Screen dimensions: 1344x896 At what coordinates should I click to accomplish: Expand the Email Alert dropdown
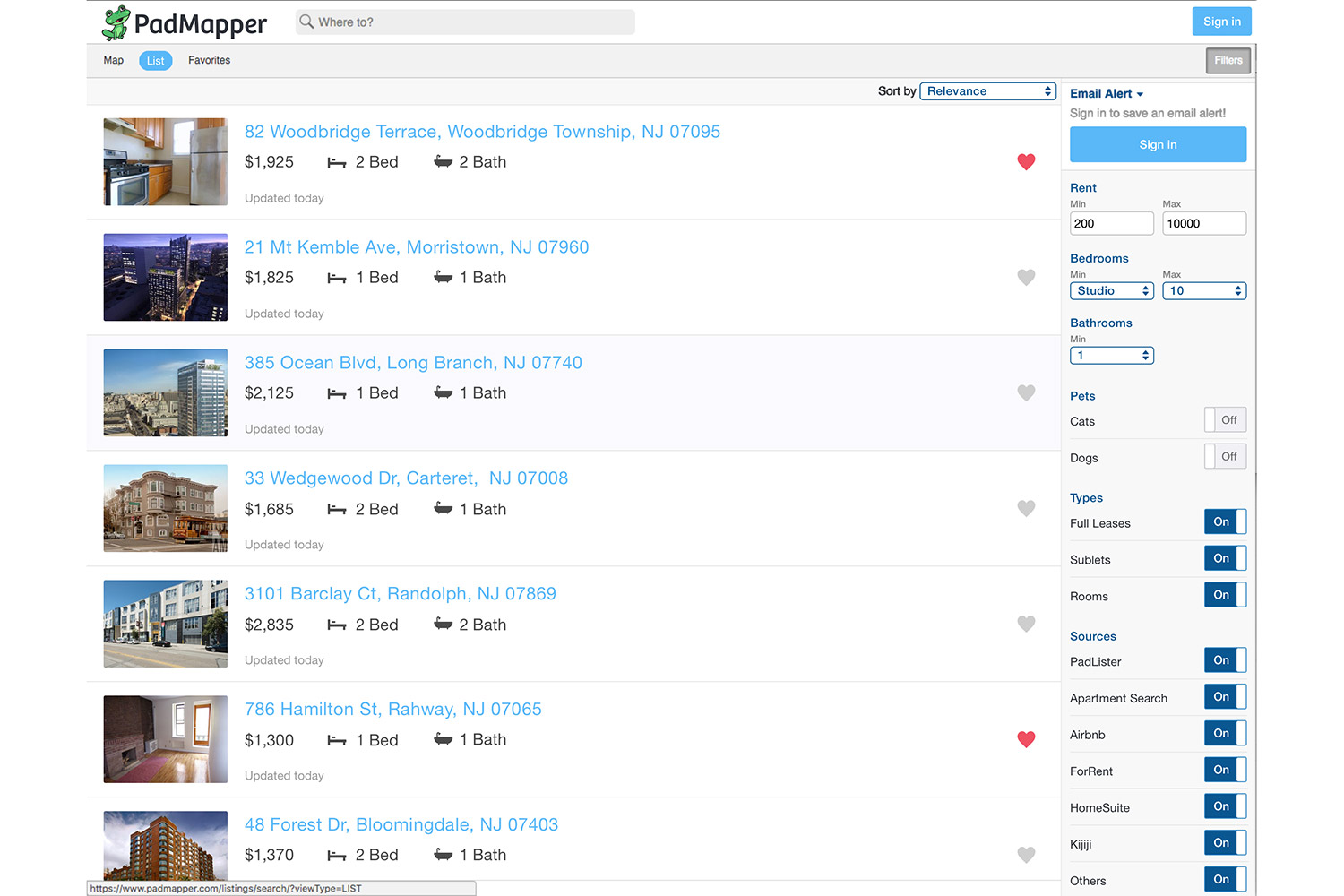(x=1107, y=93)
